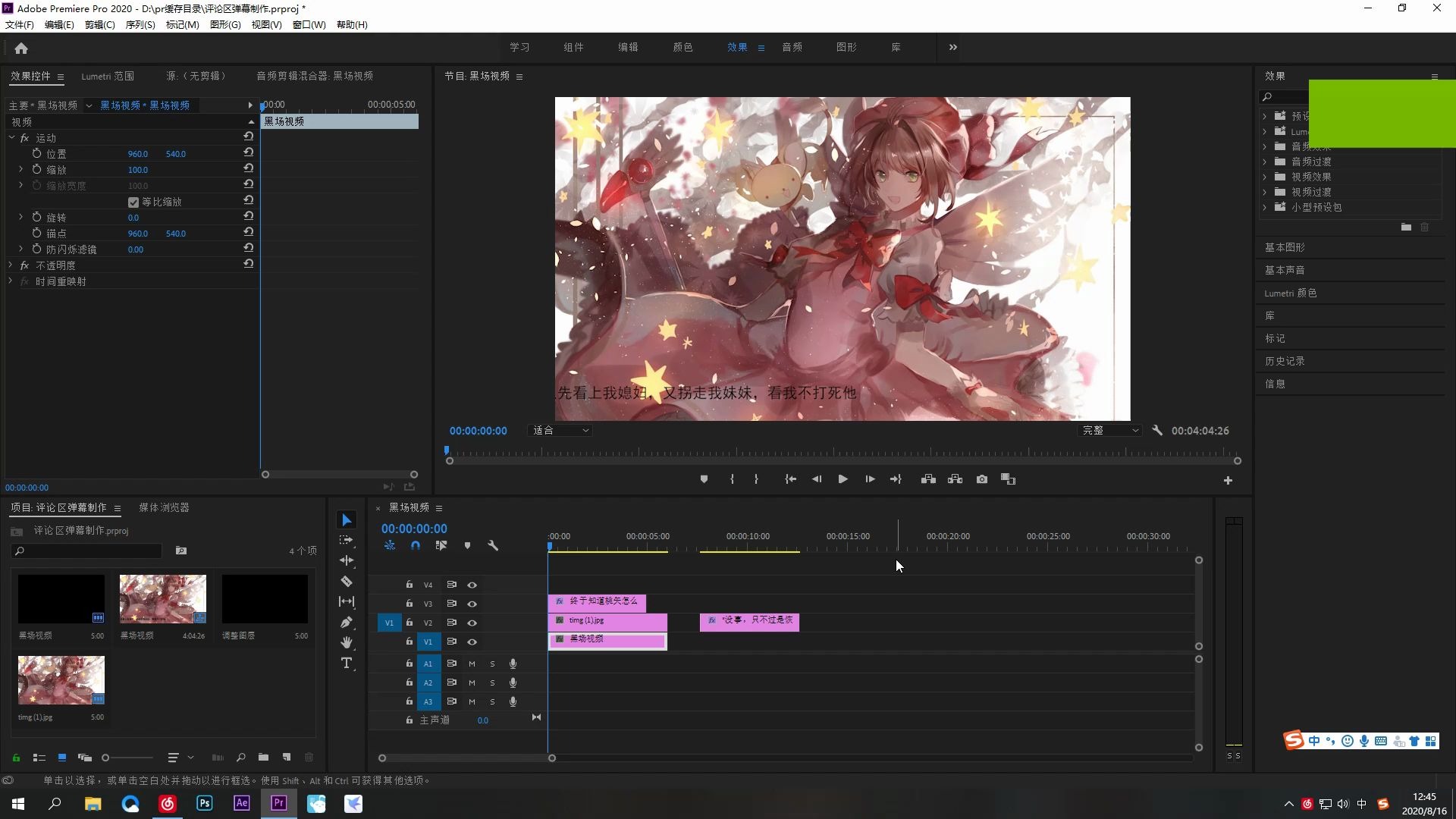Open the 序列(S) menu
This screenshot has width=1456, height=819.
tap(140, 24)
